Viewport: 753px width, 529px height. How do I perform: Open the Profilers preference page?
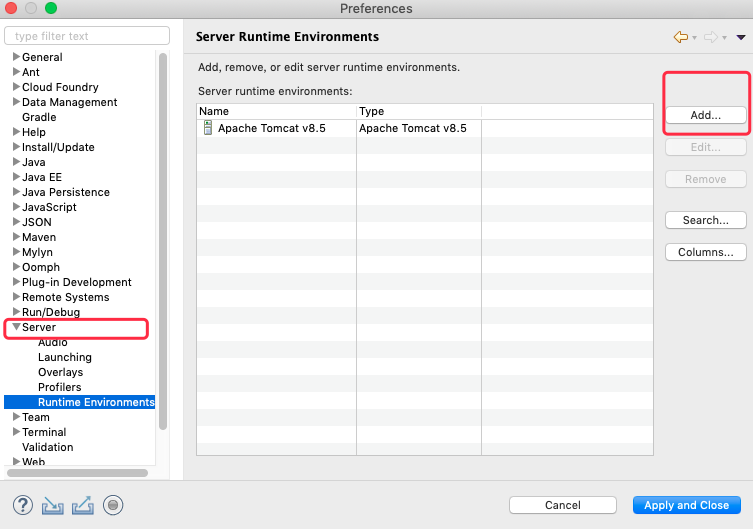click(x=59, y=387)
